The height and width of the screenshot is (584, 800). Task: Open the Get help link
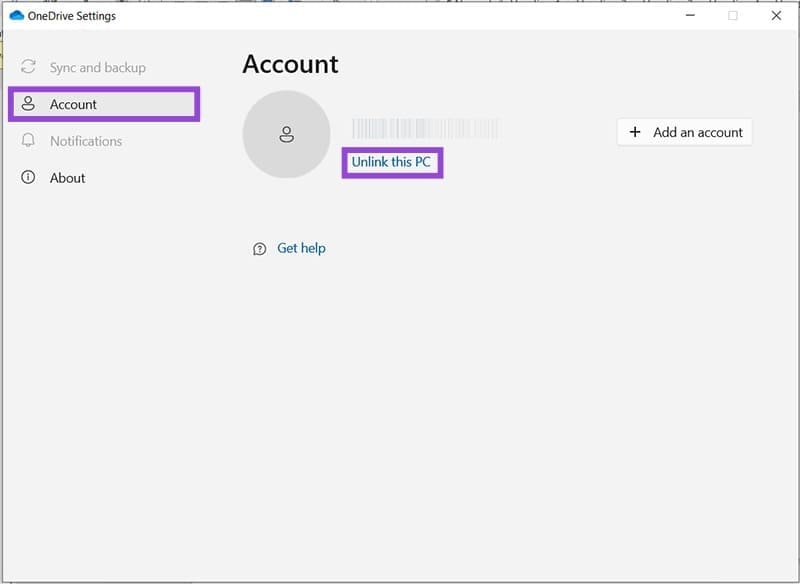300,248
